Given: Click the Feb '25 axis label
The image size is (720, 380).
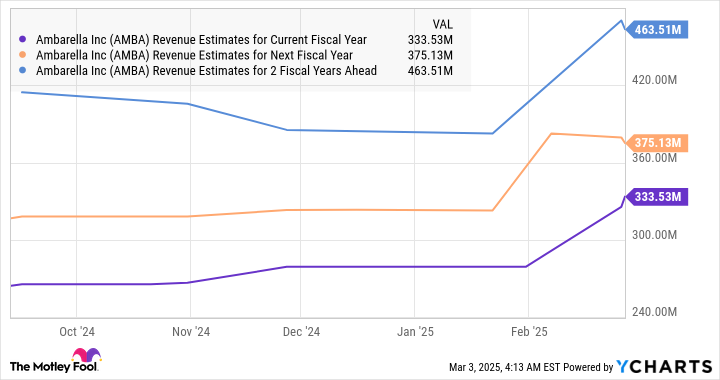Looking at the screenshot, I should [529, 332].
